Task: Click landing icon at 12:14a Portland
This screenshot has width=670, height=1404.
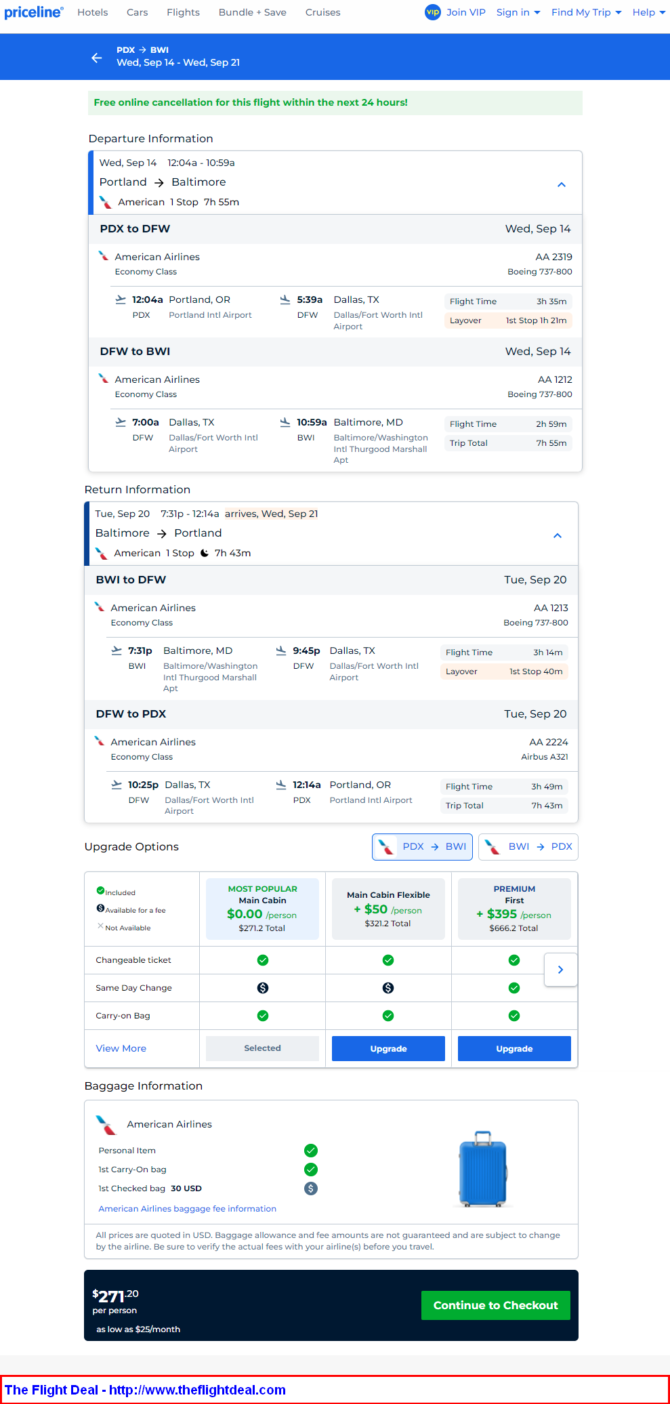Action: pyautogui.click(x=281, y=785)
